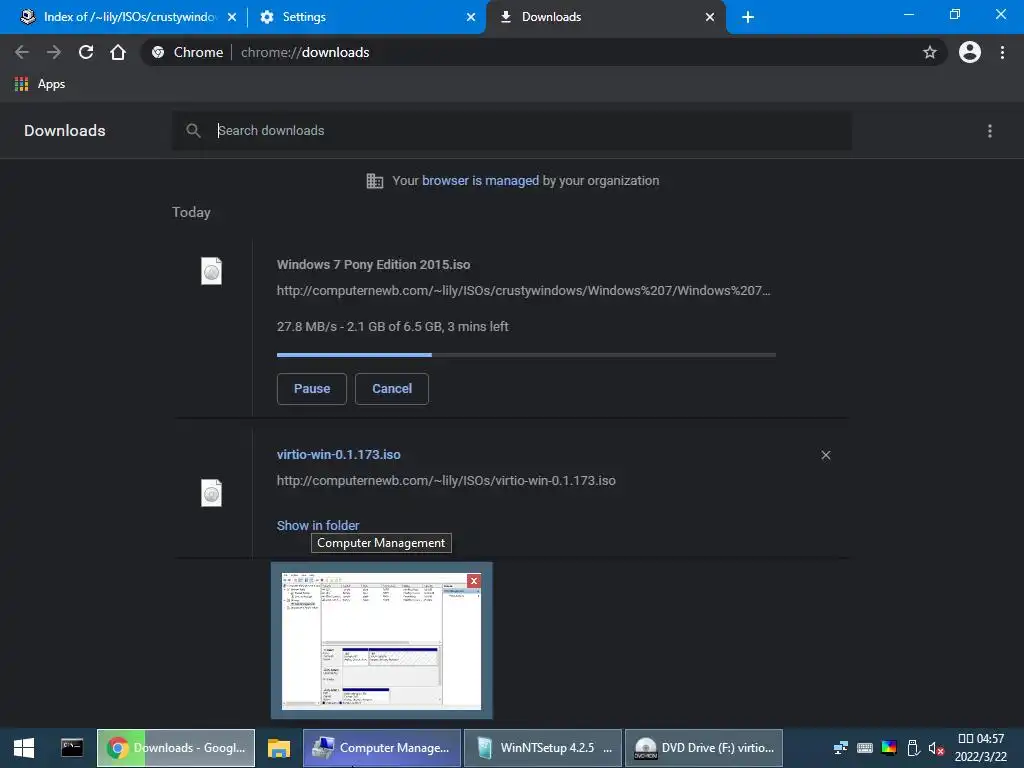This screenshot has height=768, width=1024.
Task: Click the keyboard tray icon
Action: (865, 748)
